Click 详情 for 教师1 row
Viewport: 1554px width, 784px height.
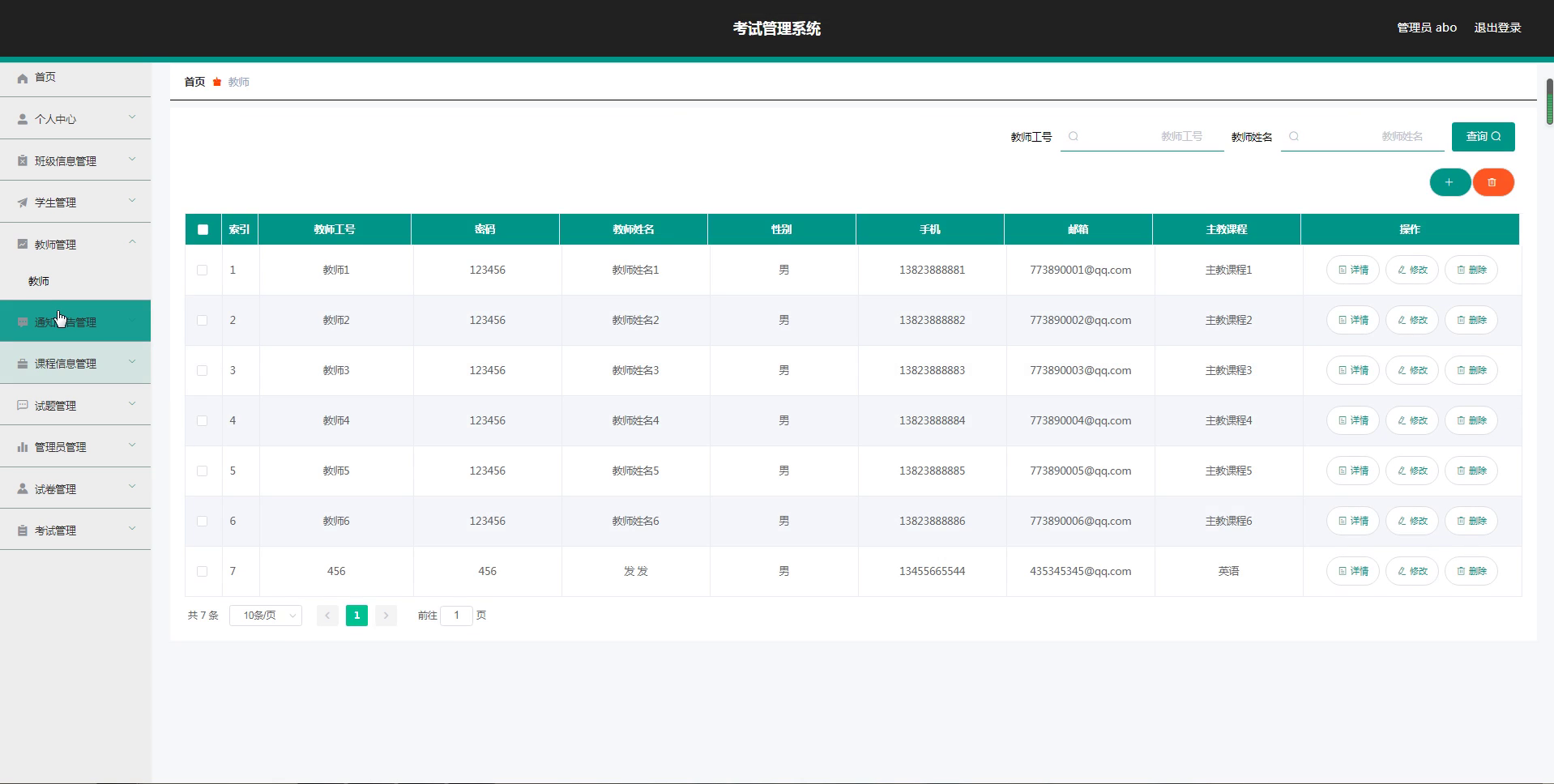1352,270
